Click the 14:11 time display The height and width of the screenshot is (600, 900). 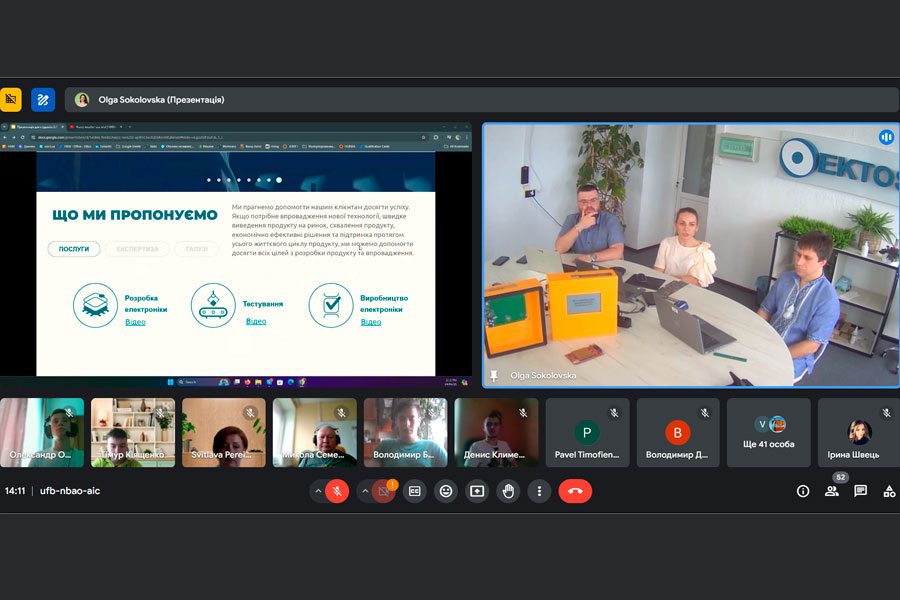15,491
